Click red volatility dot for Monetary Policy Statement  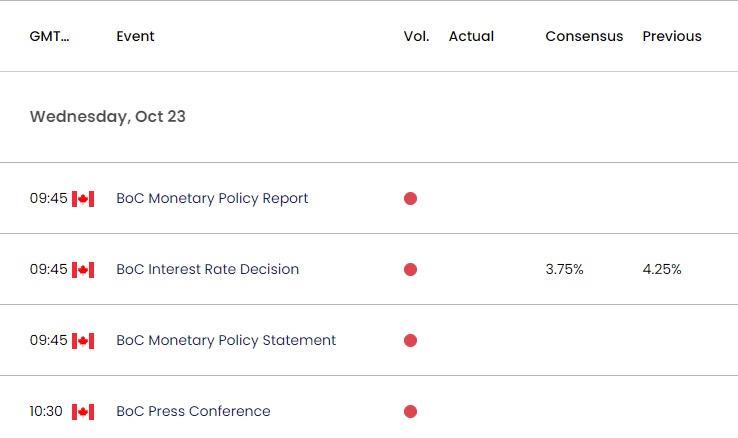click(410, 341)
